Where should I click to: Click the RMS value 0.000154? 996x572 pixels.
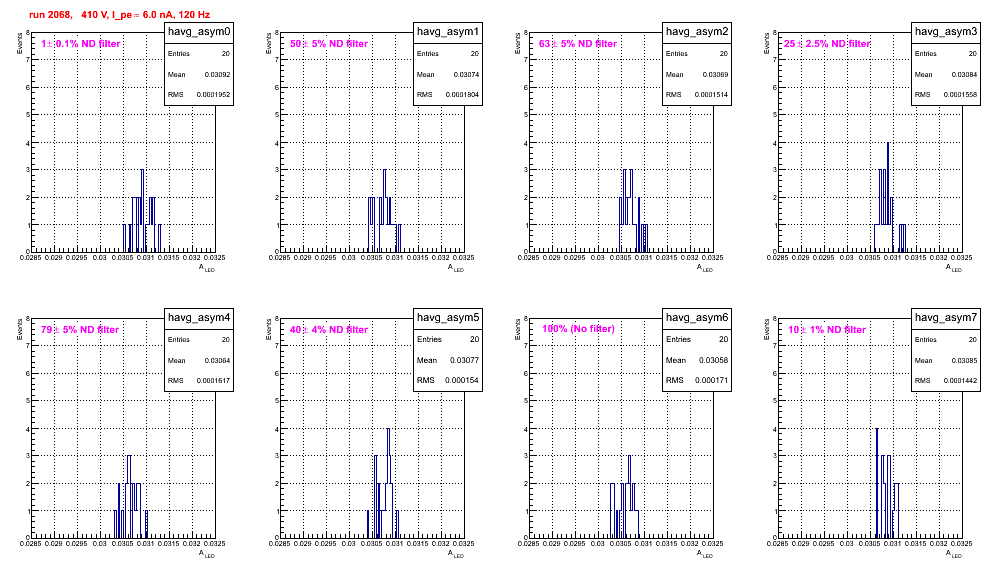tap(462, 381)
